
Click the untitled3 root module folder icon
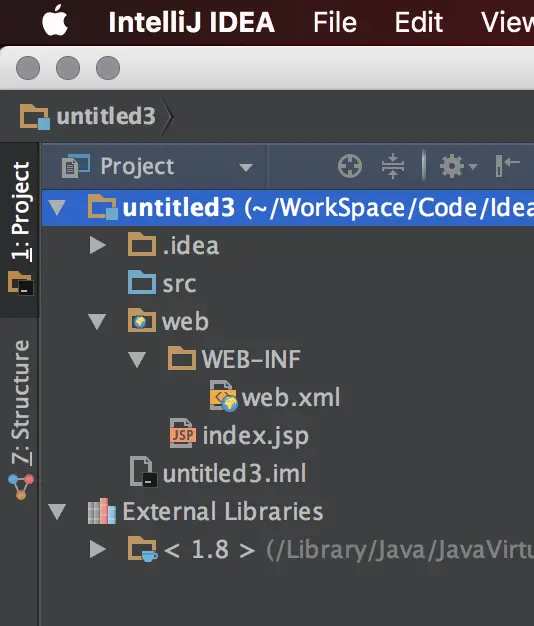pyautogui.click(x=103, y=207)
